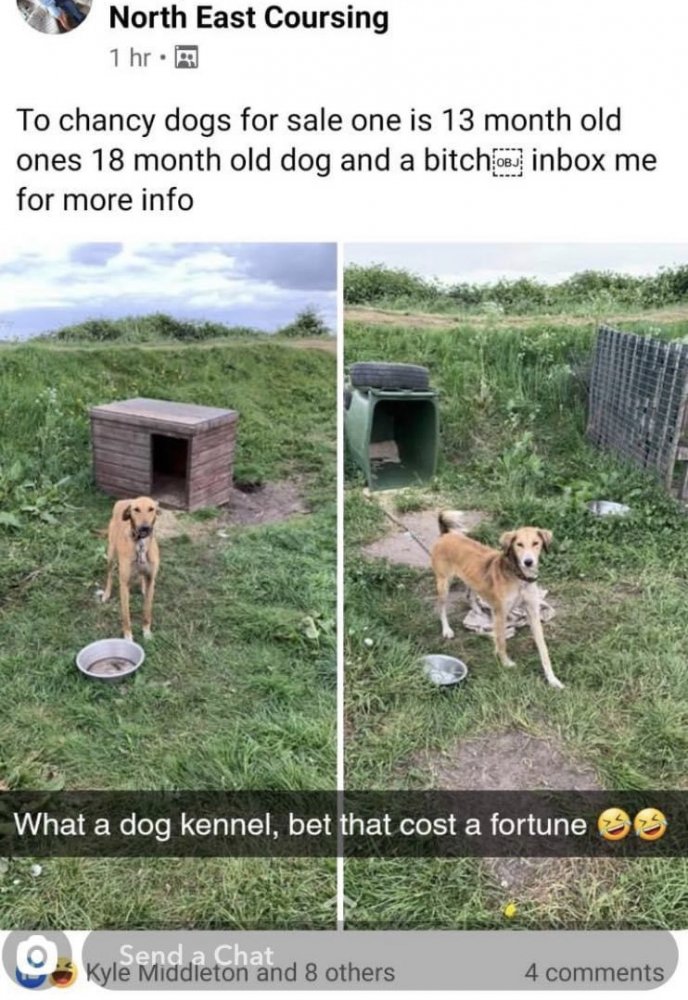Click the "1 hr" post timestamp
Image resolution: width=688 pixels, height=1000 pixels.
tap(131, 58)
